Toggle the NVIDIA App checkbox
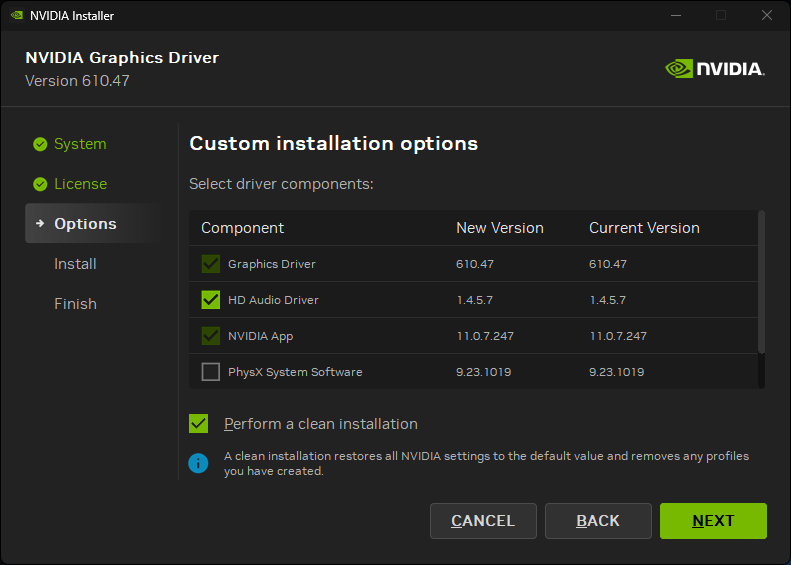This screenshot has width=791, height=565. (210, 336)
